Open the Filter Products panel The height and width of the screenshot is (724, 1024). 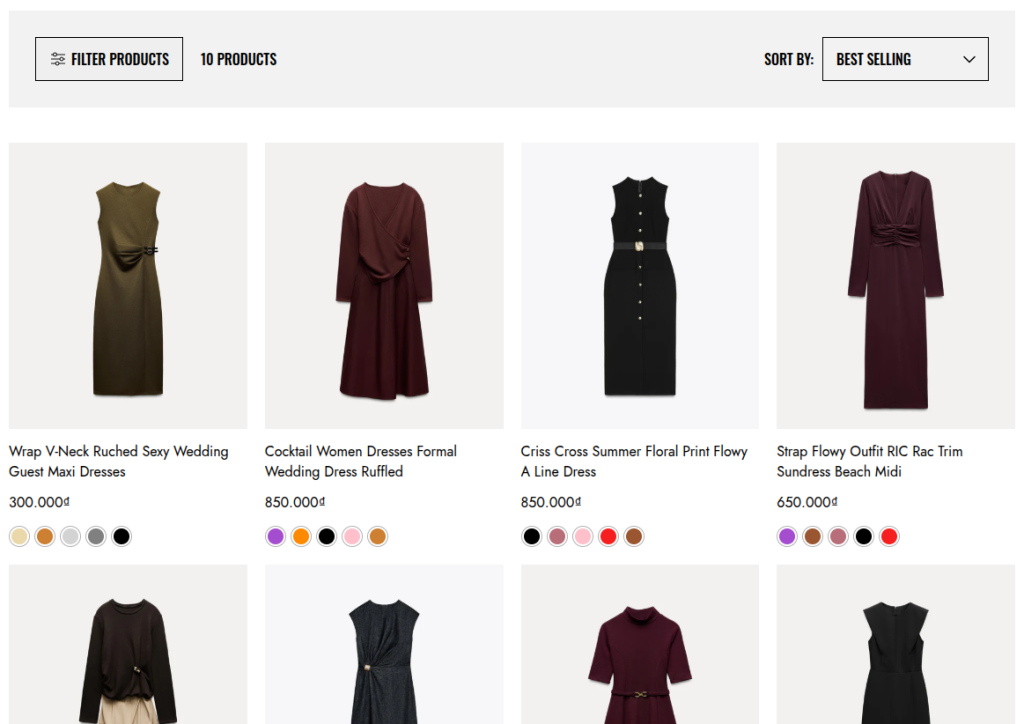(109, 59)
